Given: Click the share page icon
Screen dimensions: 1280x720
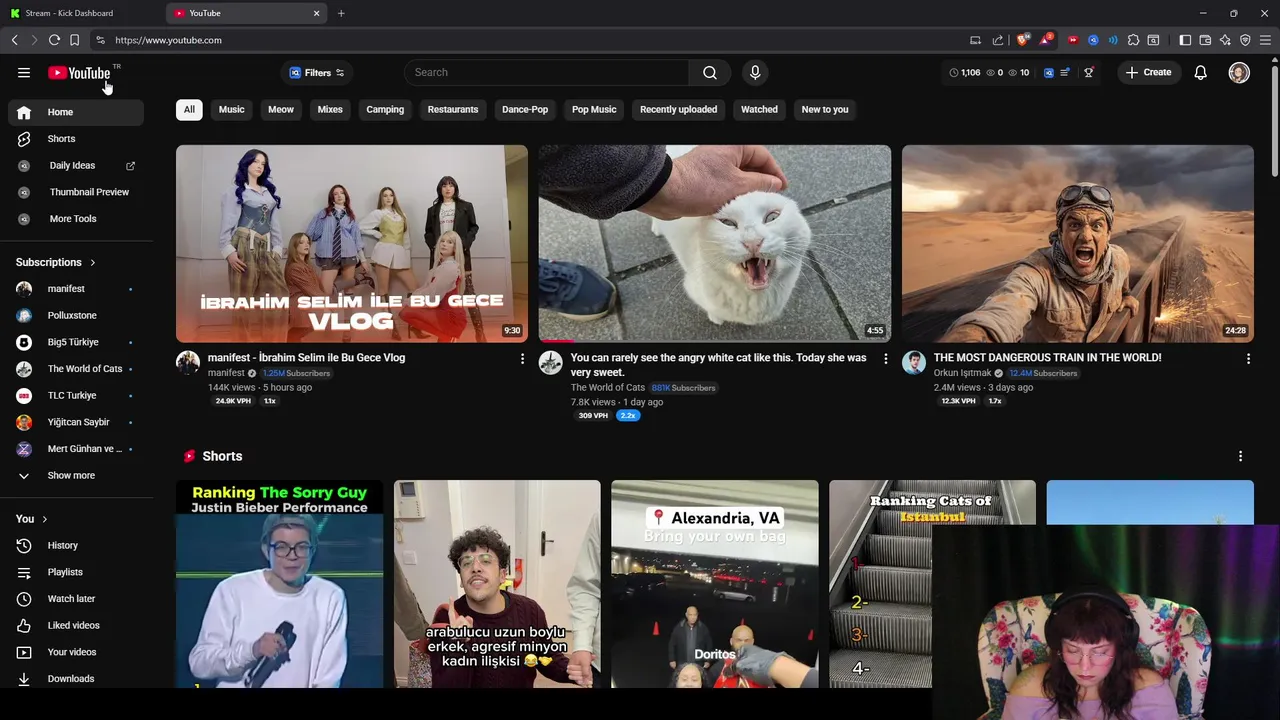Looking at the screenshot, I should pos(997,40).
